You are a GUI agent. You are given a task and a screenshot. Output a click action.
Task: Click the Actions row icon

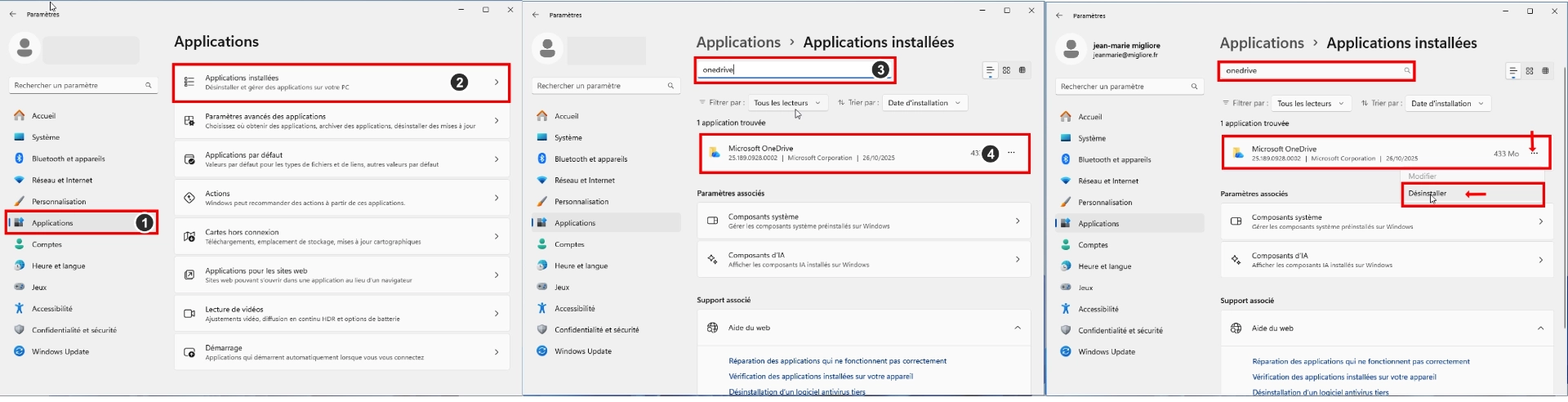[189, 198]
